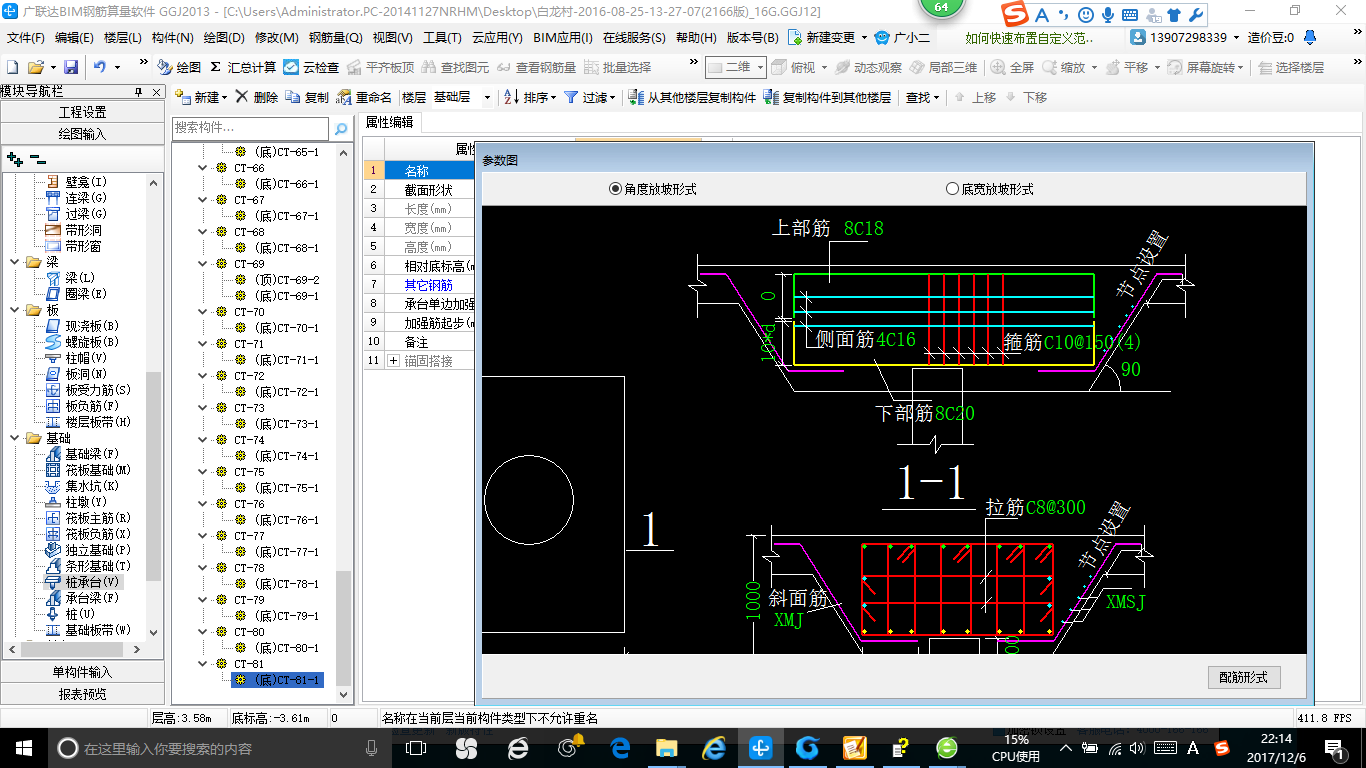This screenshot has height=768, width=1366.
Task: Expand all nodes with the plus icon
Action: click(x=14, y=158)
